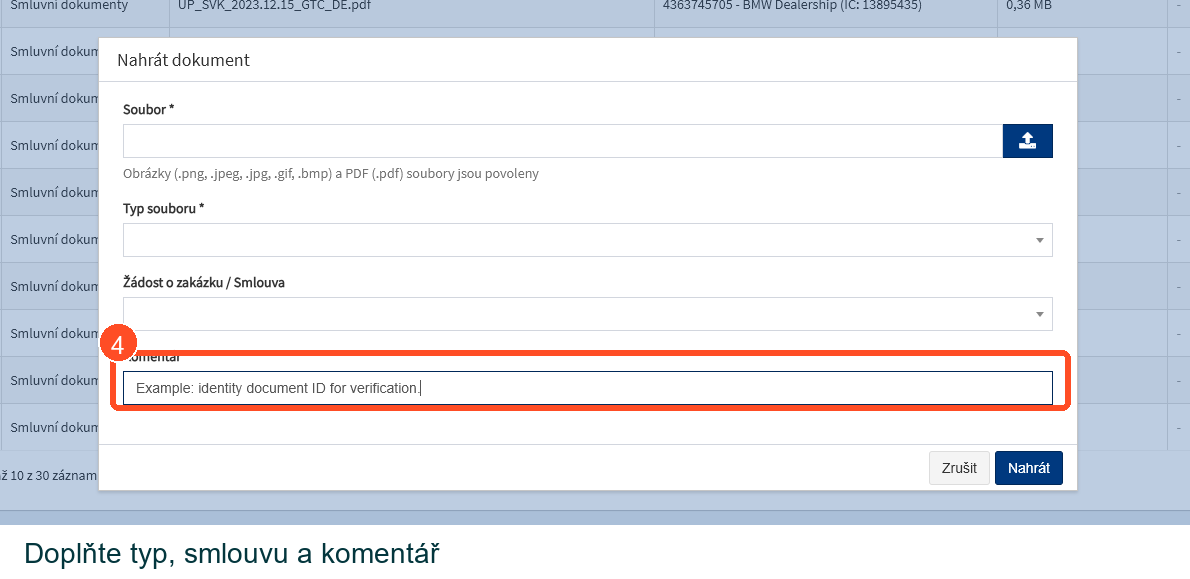Click the arrow of Typ souboru dropdown

(x=1040, y=241)
